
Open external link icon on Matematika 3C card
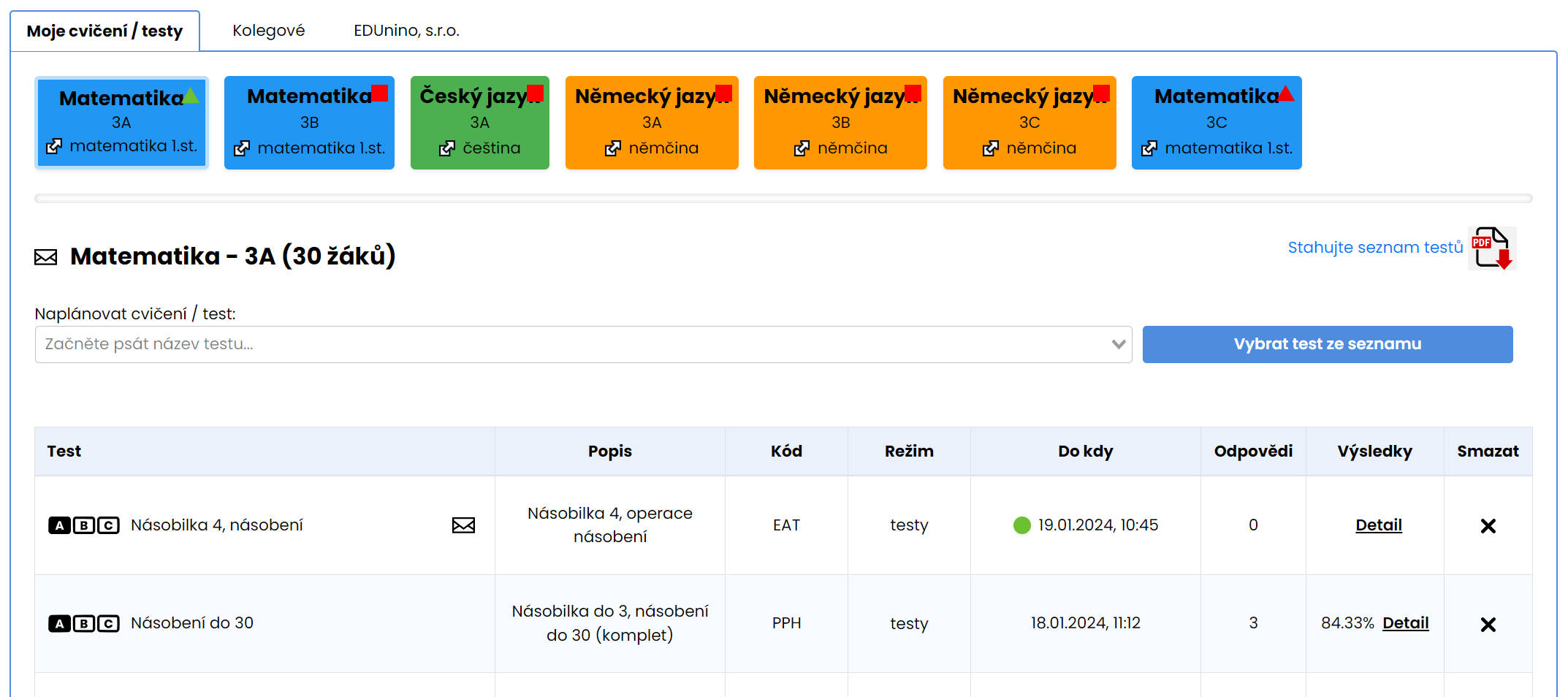[1149, 148]
